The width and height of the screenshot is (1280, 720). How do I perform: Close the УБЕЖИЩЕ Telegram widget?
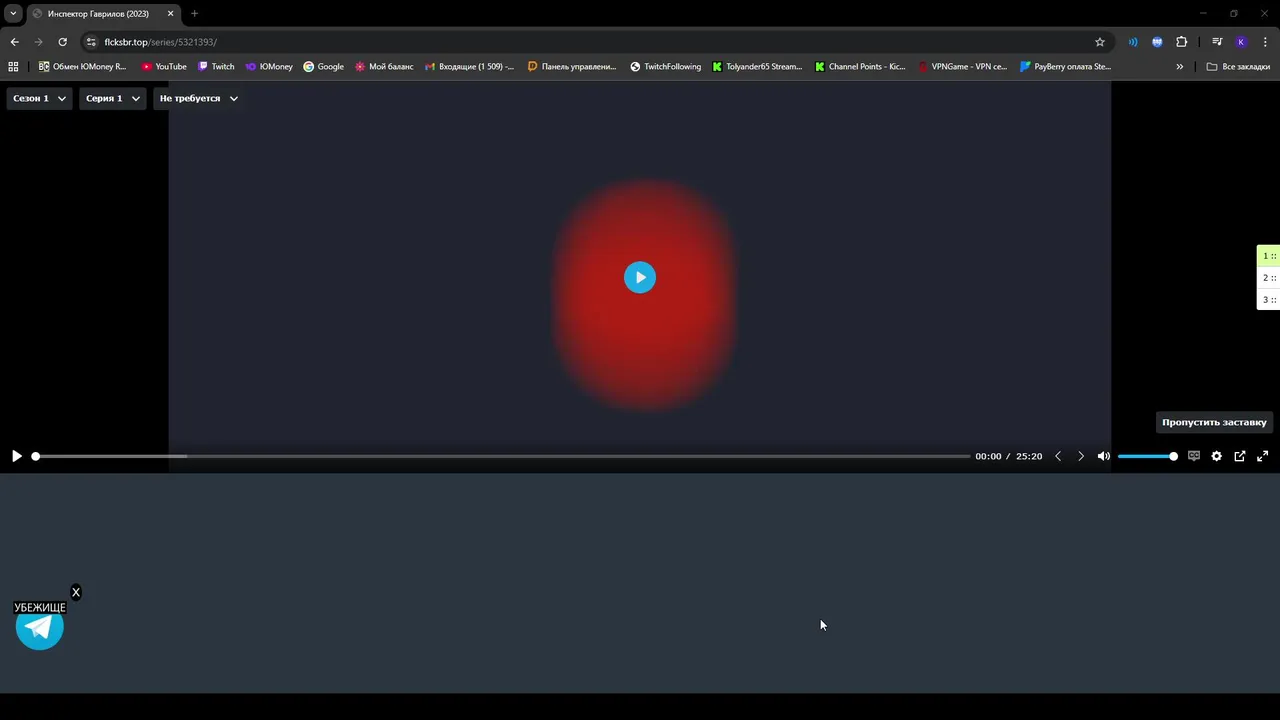coord(76,592)
